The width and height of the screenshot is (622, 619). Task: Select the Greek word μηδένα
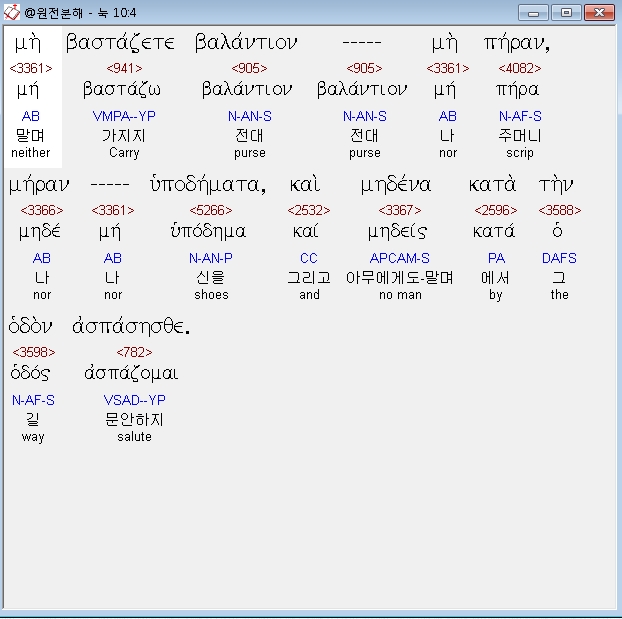395,185
